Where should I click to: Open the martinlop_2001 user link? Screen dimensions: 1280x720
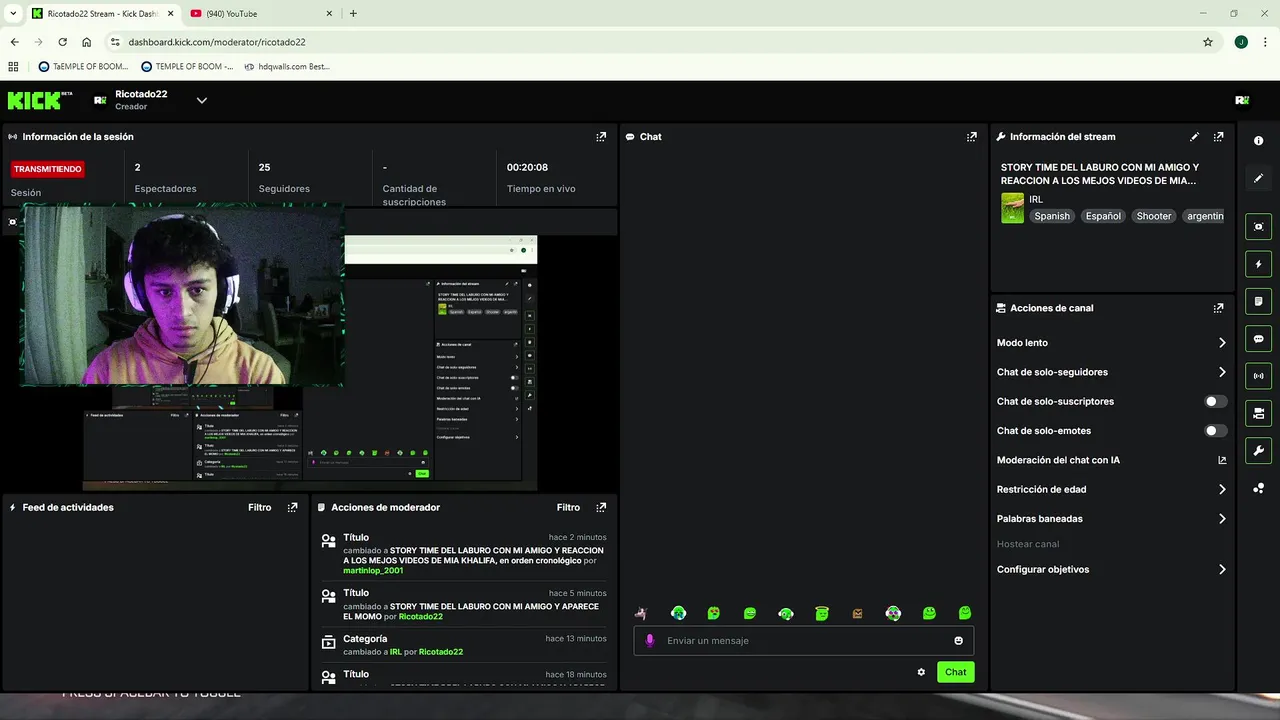pyautogui.click(x=373, y=570)
